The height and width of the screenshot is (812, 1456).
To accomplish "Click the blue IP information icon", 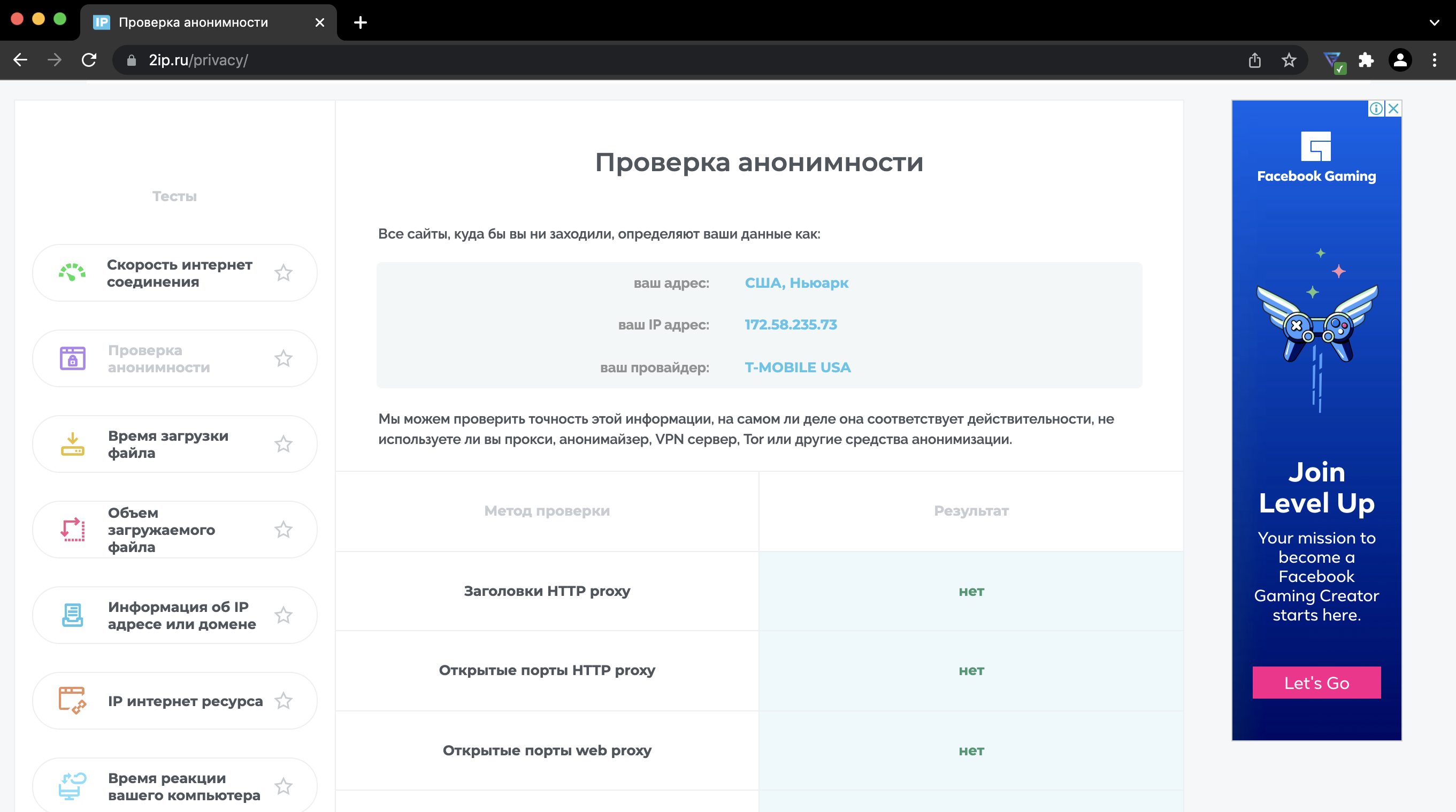I will point(72,615).
